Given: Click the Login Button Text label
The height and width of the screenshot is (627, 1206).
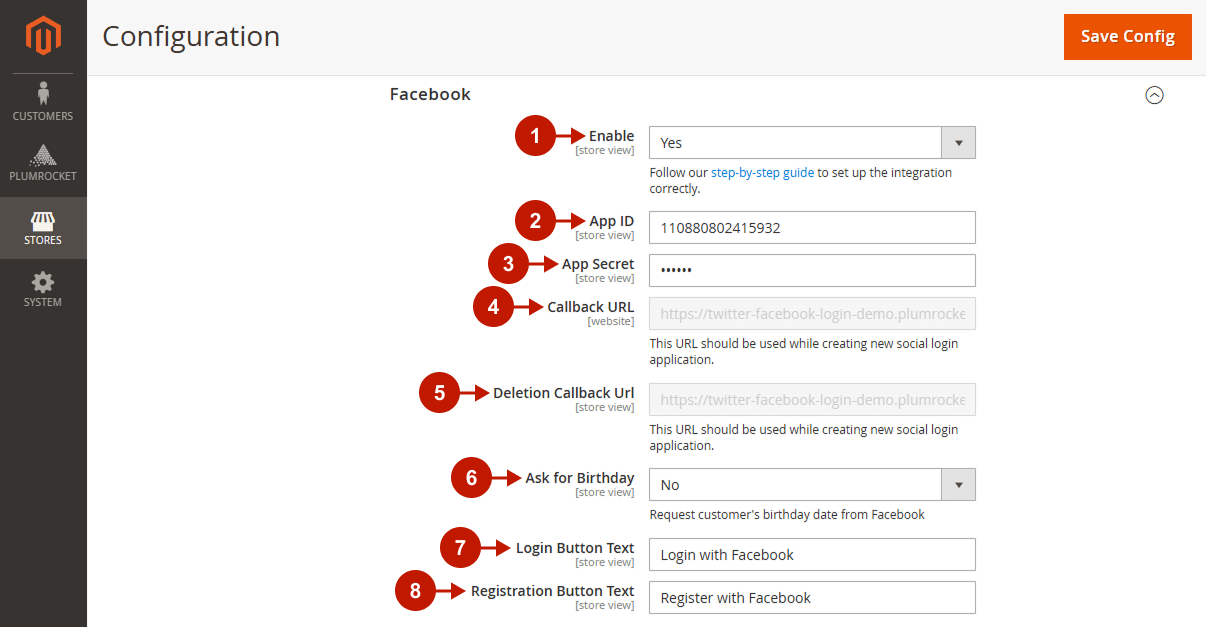Looking at the screenshot, I should click(x=575, y=548).
